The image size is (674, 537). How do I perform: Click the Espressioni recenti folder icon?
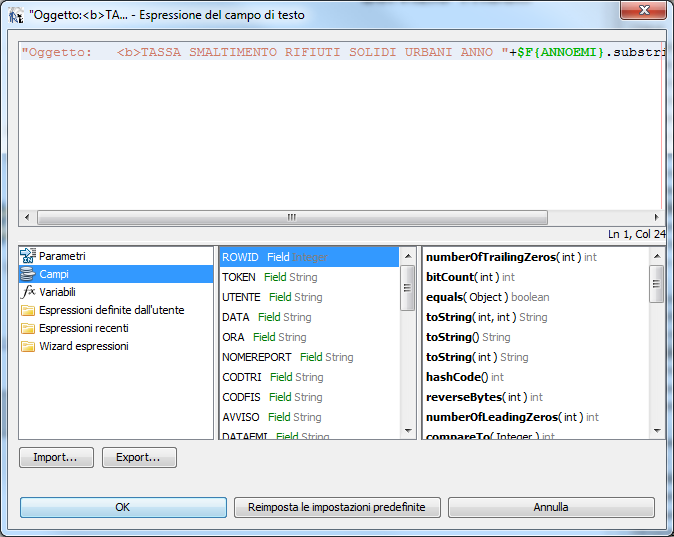(28, 329)
